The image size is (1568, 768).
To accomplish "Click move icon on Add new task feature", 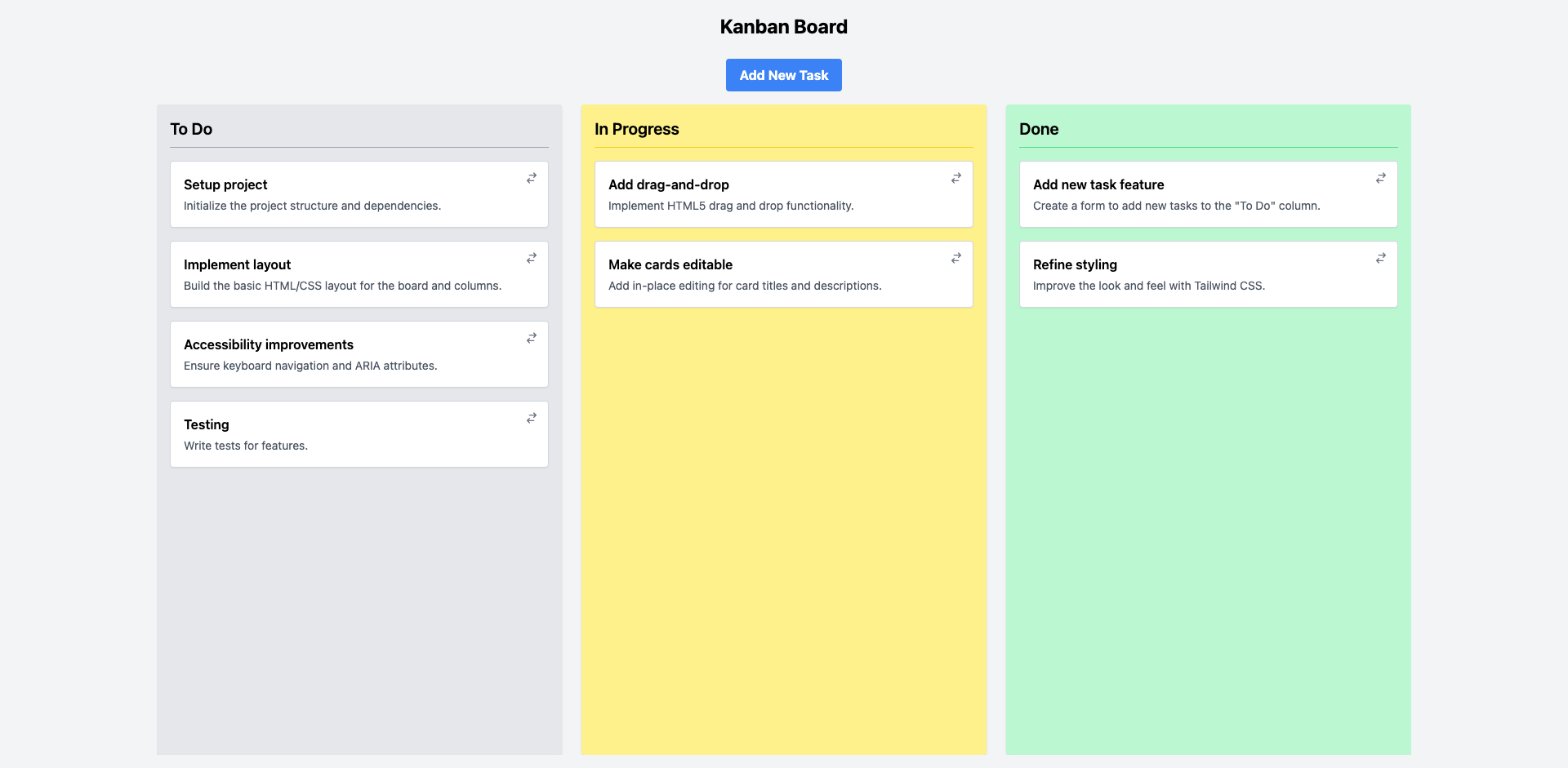I will point(1381,178).
